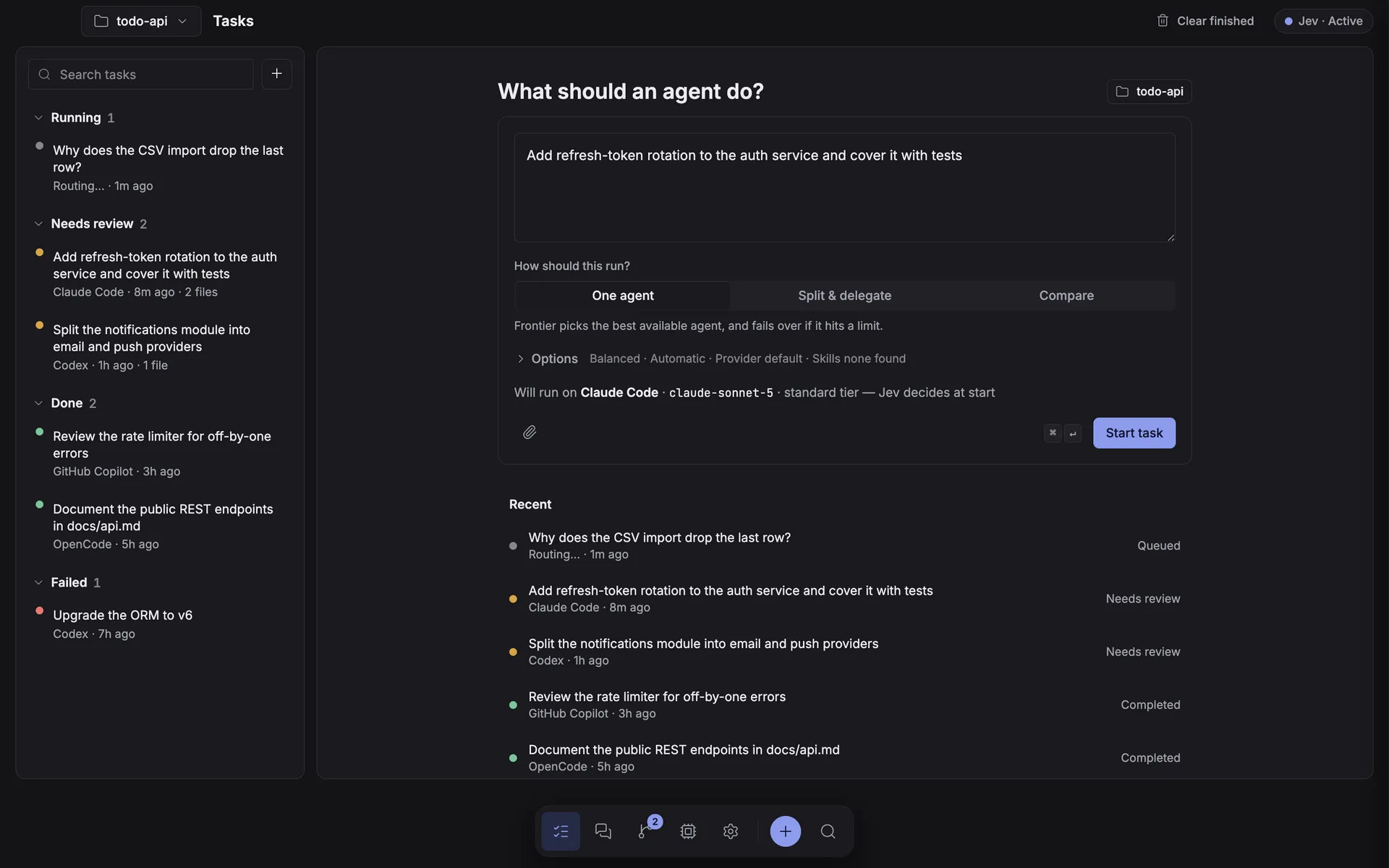The width and height of the screenshot is (1389, 868).
Task: Click the Start task button
Action: [x=1134, y=433]
